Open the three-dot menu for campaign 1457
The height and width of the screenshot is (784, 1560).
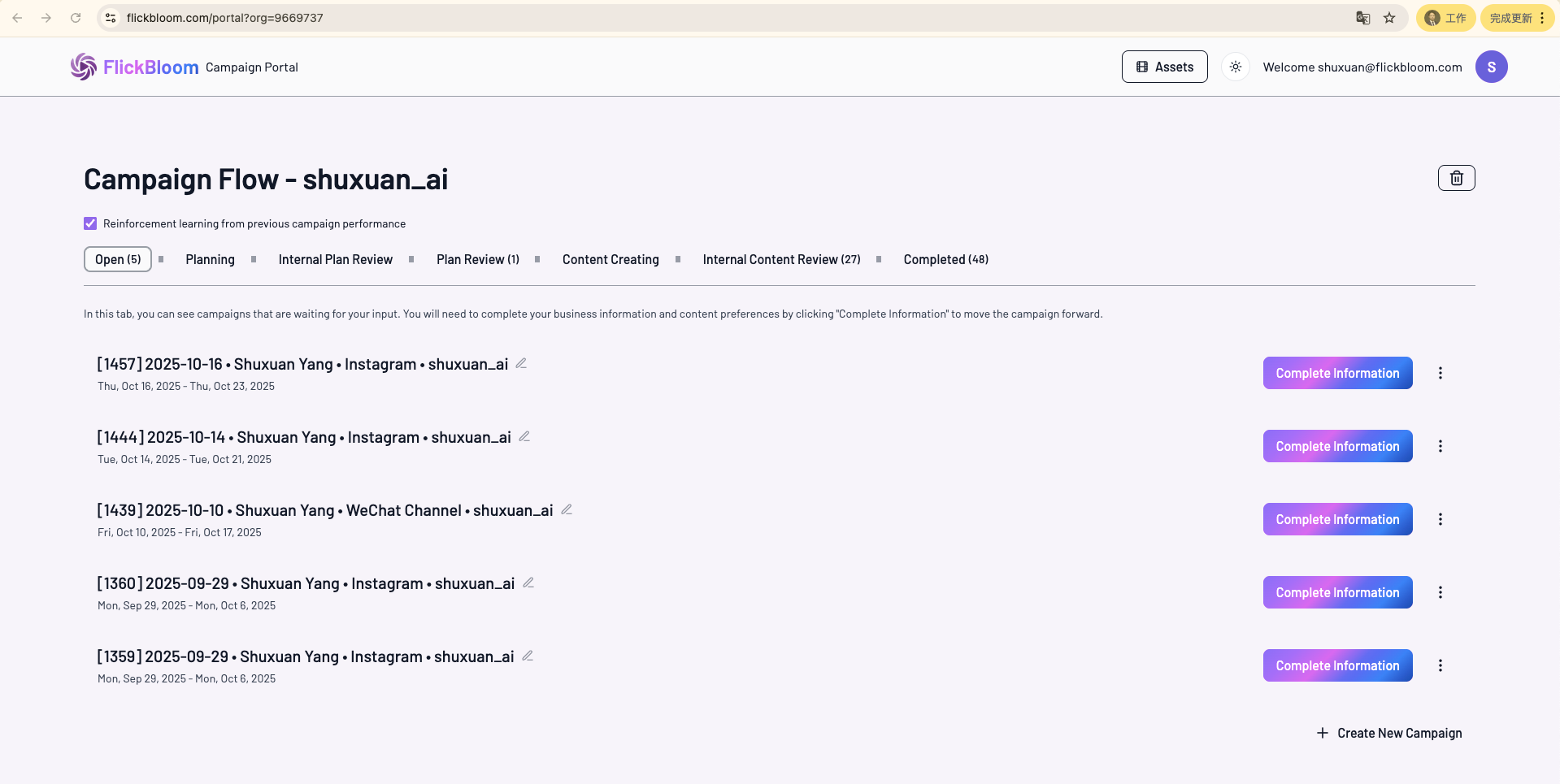tap(1440, 373)
